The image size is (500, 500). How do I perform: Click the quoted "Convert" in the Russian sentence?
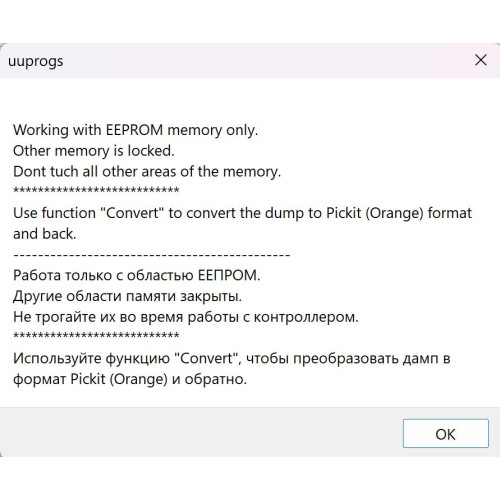208,358
